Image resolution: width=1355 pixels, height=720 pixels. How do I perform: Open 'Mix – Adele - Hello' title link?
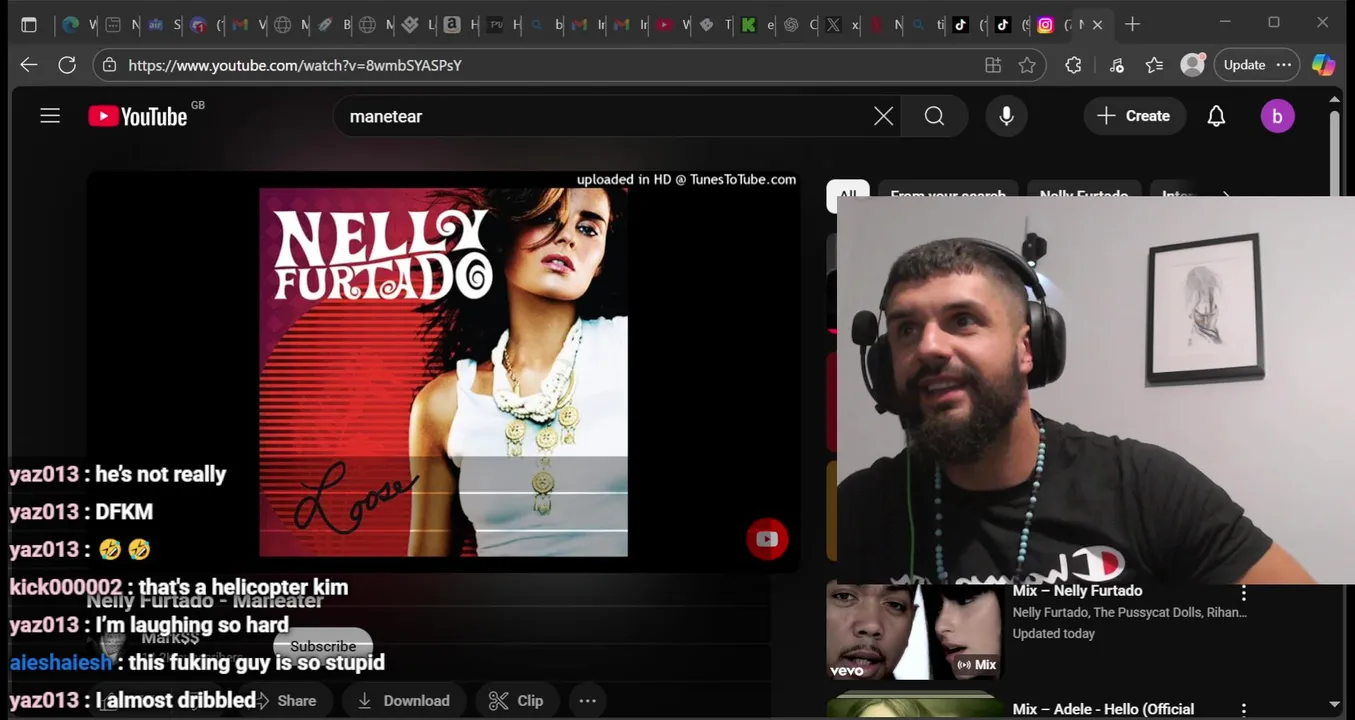(1103, 709)
